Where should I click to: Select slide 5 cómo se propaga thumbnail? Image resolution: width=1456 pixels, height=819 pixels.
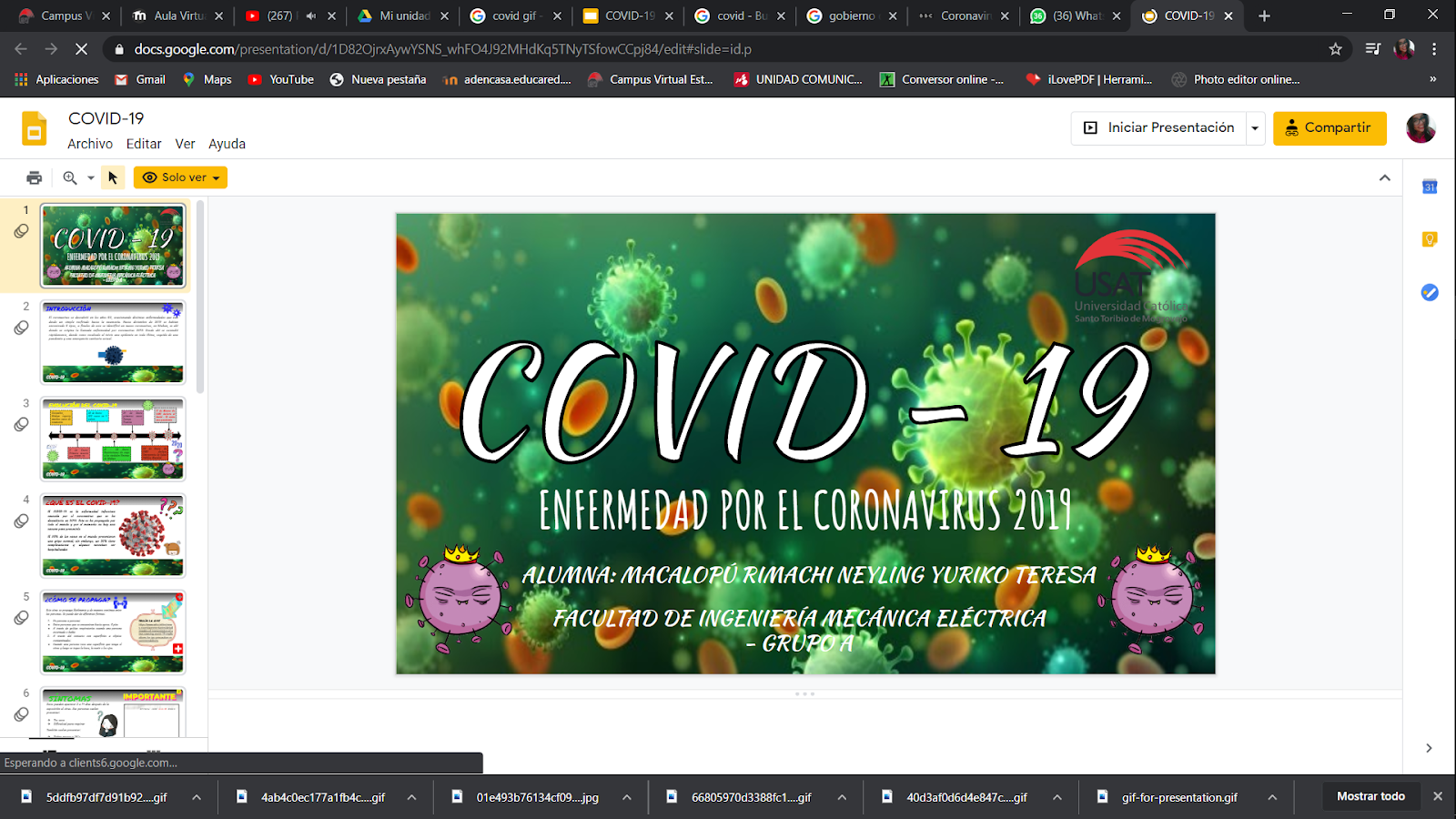[113, 632]
